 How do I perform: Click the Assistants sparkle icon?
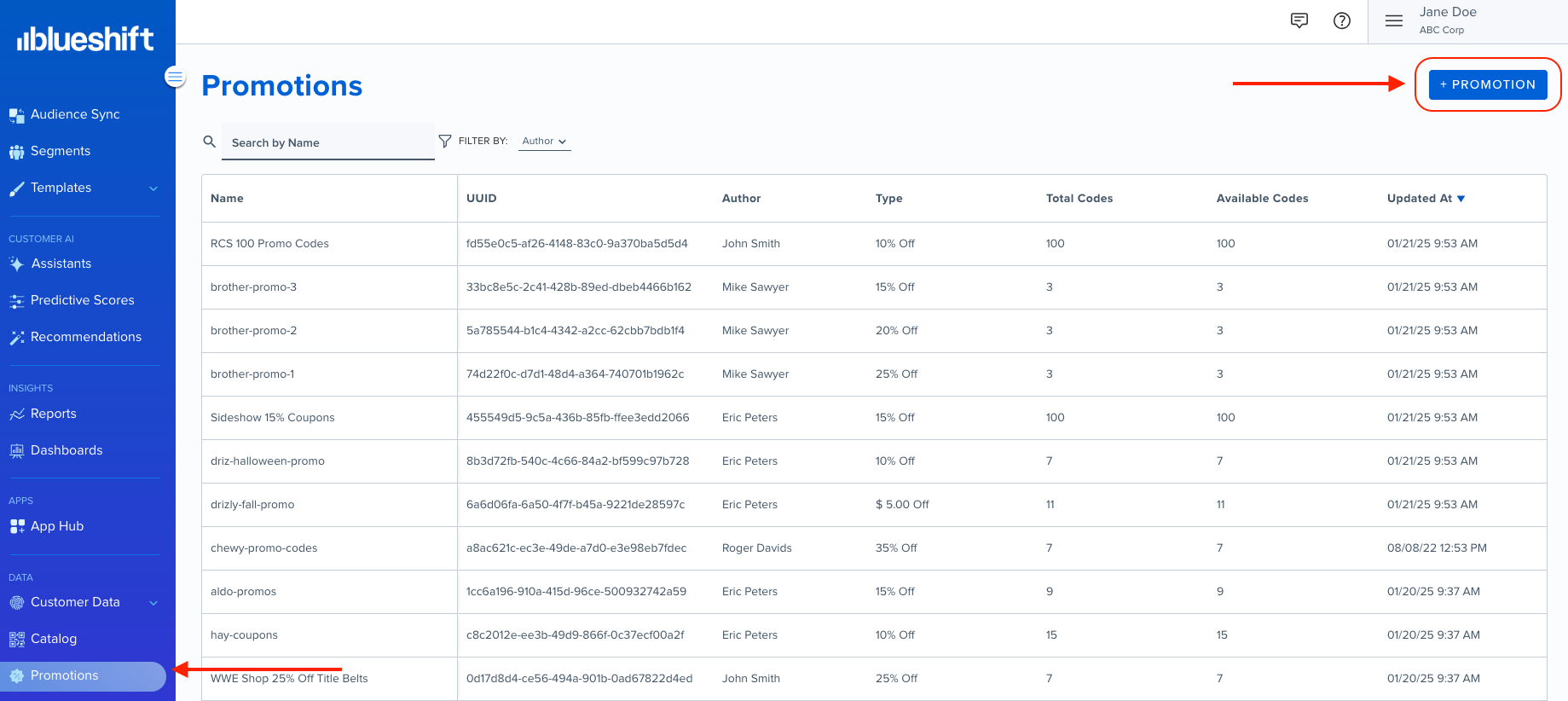(16, 264)
